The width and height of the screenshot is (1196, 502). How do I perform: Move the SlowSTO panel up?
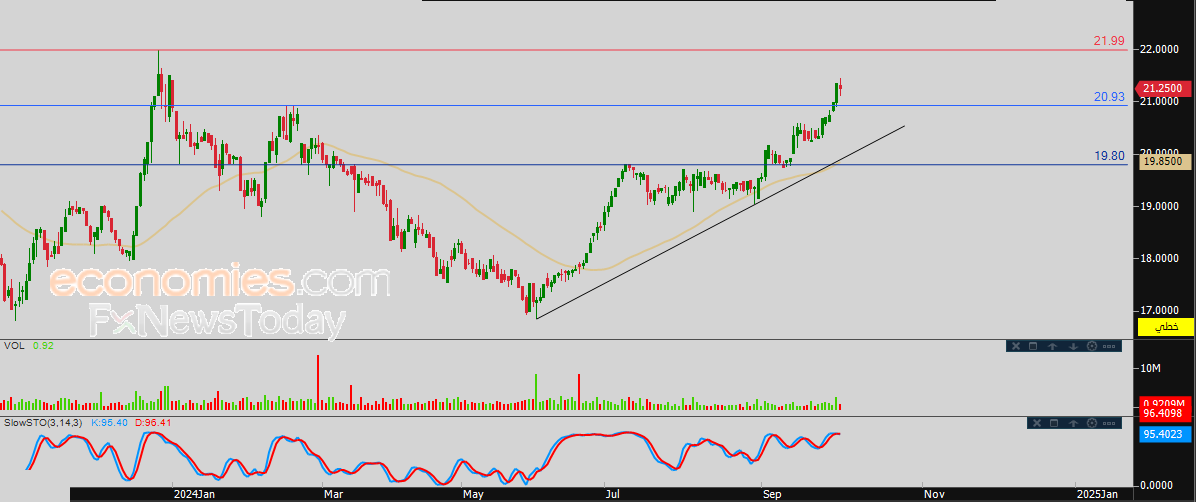[x=1073, y=423]
